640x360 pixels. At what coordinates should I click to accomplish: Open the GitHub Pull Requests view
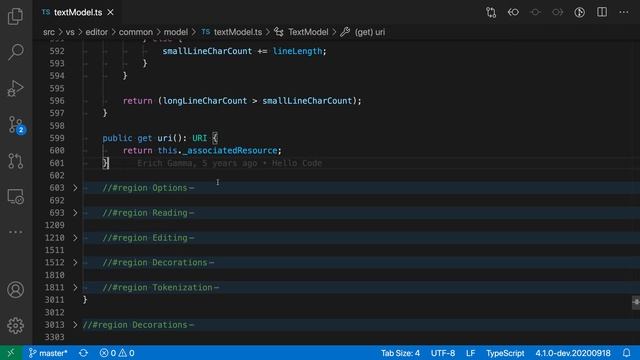coord(16,161)
